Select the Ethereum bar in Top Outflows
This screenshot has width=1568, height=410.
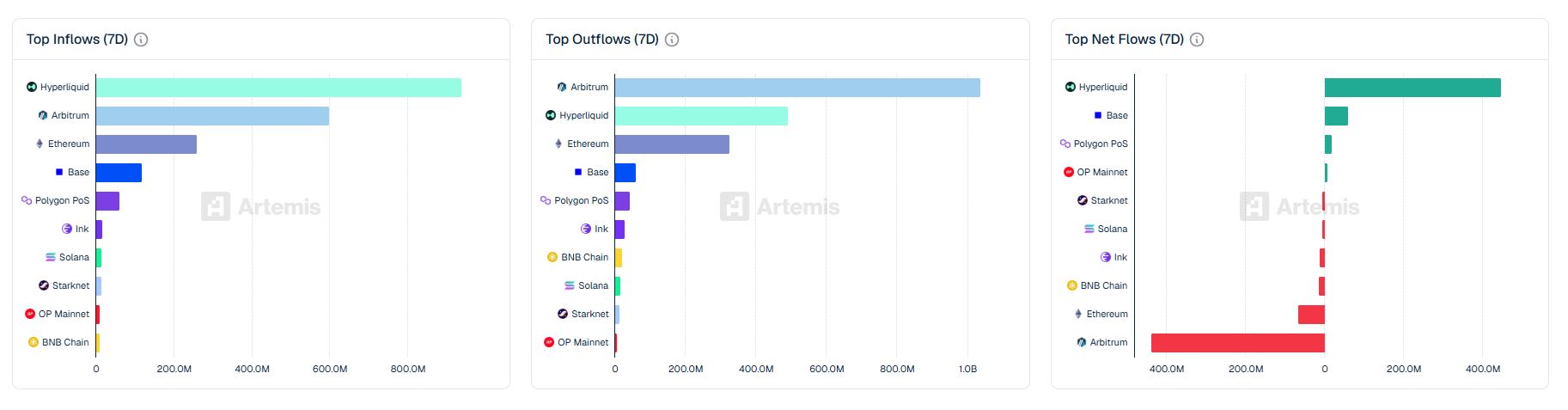click(x=672, y=144)
